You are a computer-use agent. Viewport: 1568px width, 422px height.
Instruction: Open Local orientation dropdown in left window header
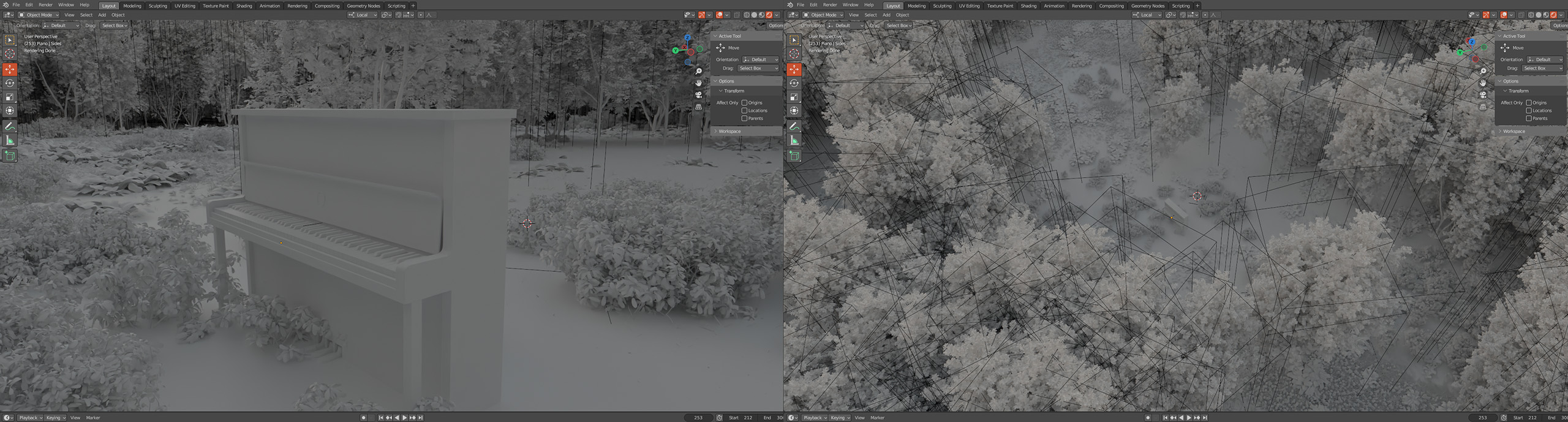click(363, 15)
